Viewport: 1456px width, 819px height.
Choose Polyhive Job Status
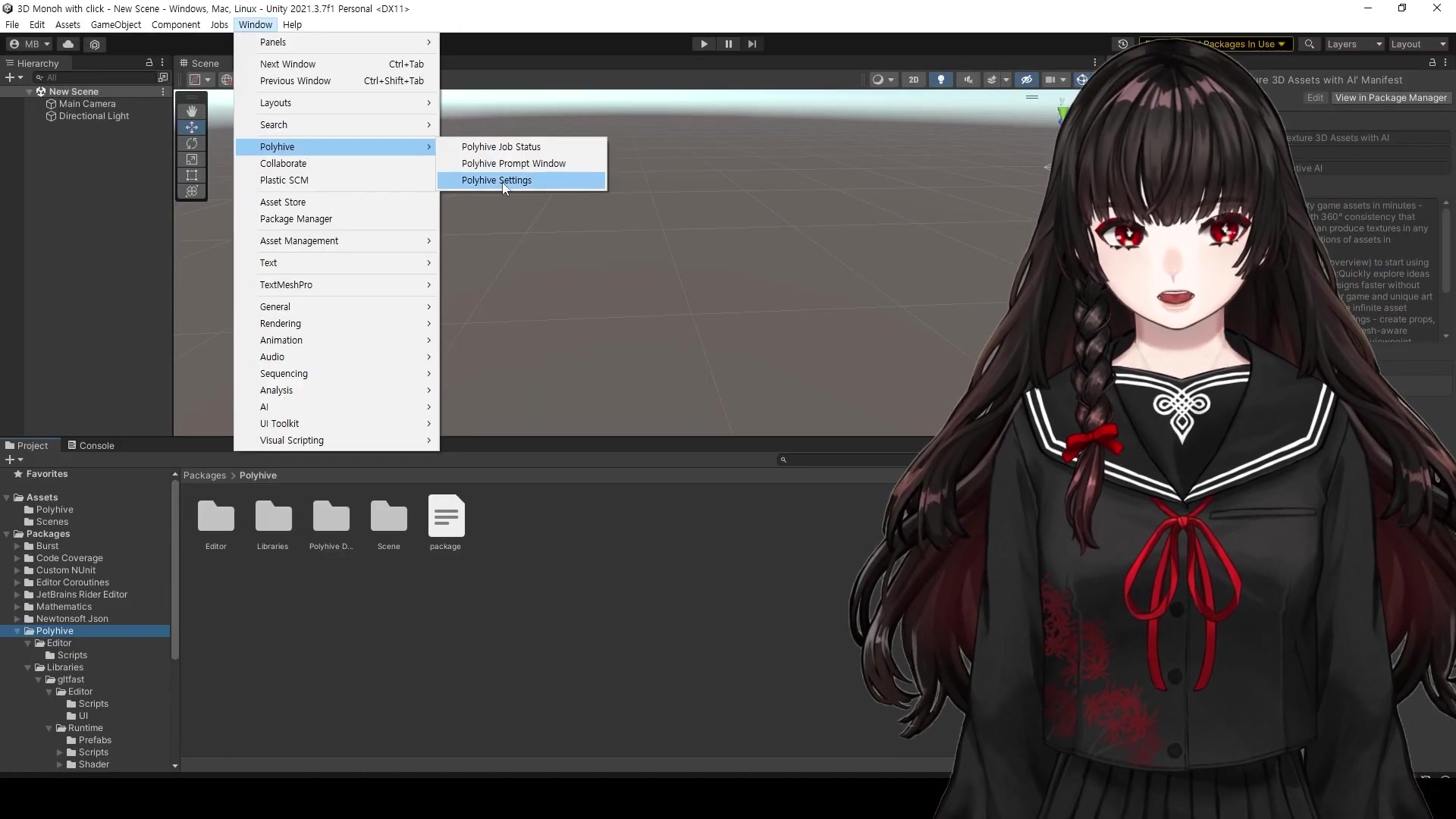pyautogui.click(x=522, y=147)
